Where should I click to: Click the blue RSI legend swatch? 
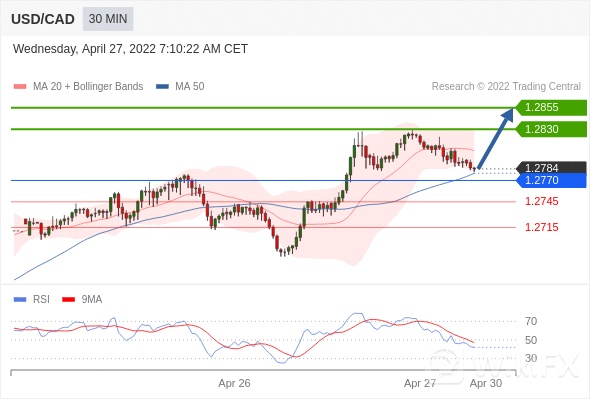(x=20, y=300)
